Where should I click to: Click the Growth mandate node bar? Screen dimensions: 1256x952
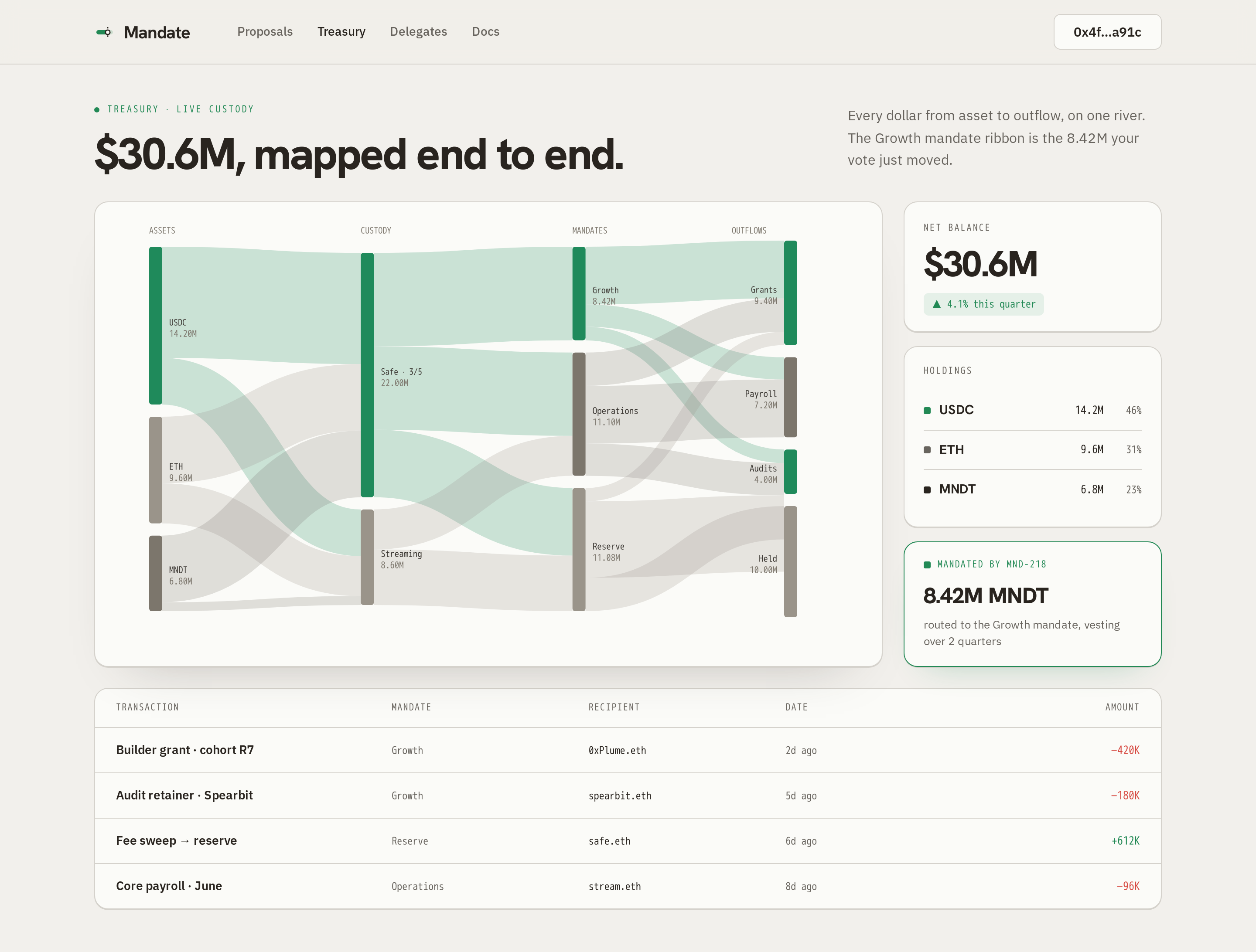tap(579, 293)
